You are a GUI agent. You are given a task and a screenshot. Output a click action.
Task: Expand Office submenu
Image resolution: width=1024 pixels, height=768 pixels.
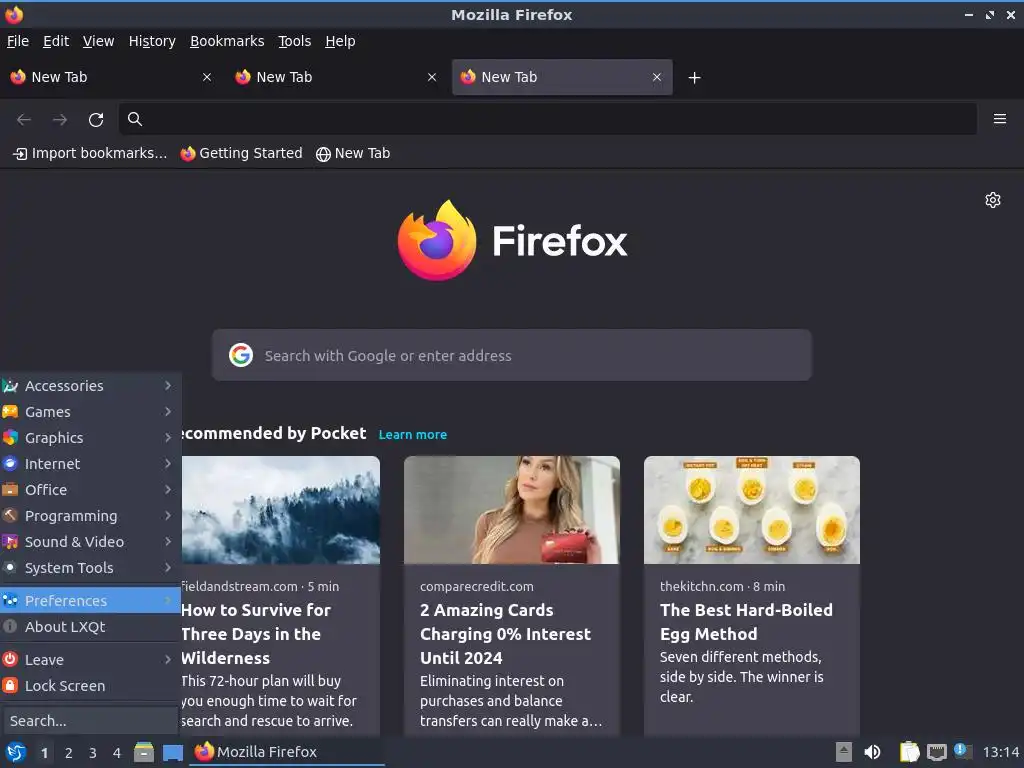(90, 490)
